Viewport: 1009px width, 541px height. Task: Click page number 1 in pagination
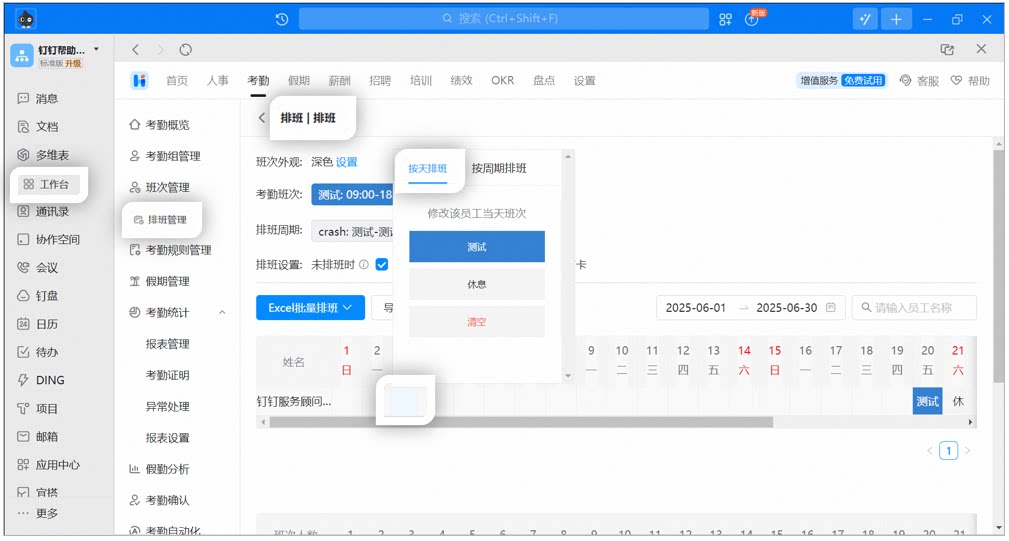click(x=949, y=450)
